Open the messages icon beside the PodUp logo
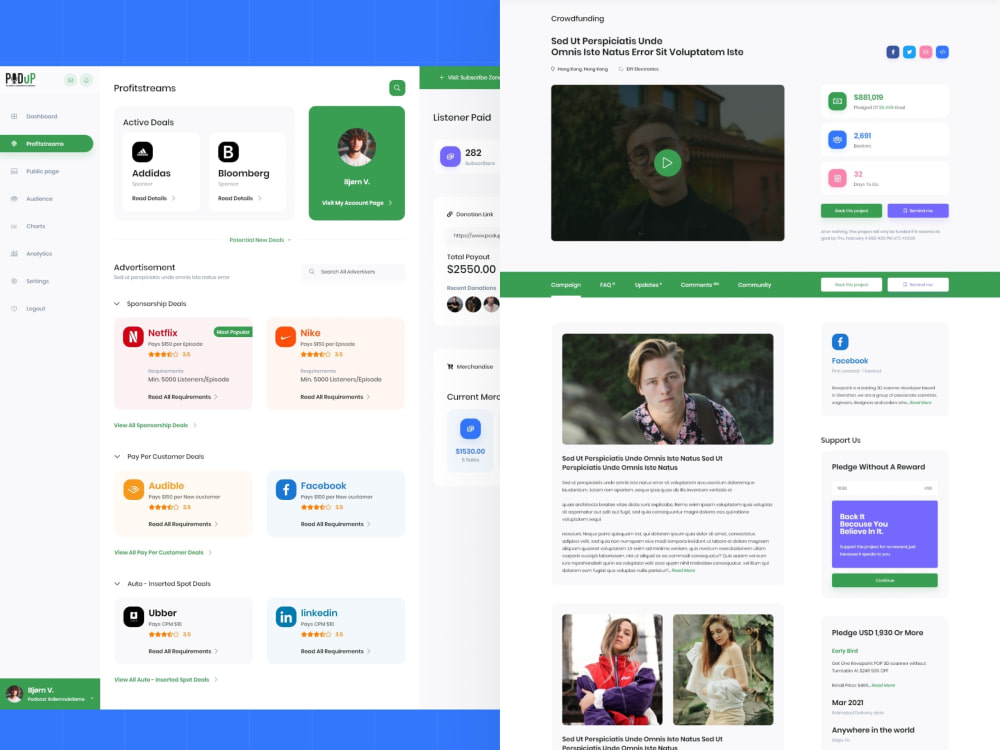The height and width of the screenshot is (750, 1000). (70, 80)
